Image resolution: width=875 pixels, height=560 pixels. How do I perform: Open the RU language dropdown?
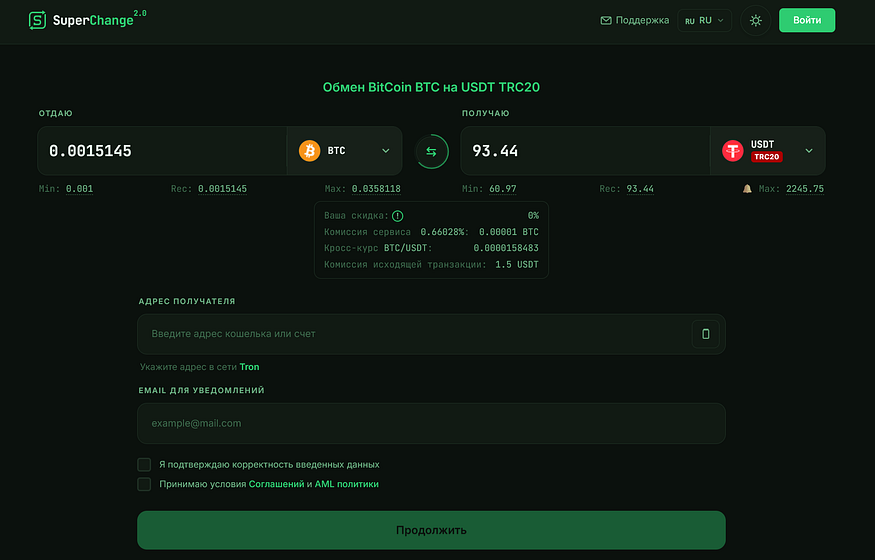click(704, 21)
